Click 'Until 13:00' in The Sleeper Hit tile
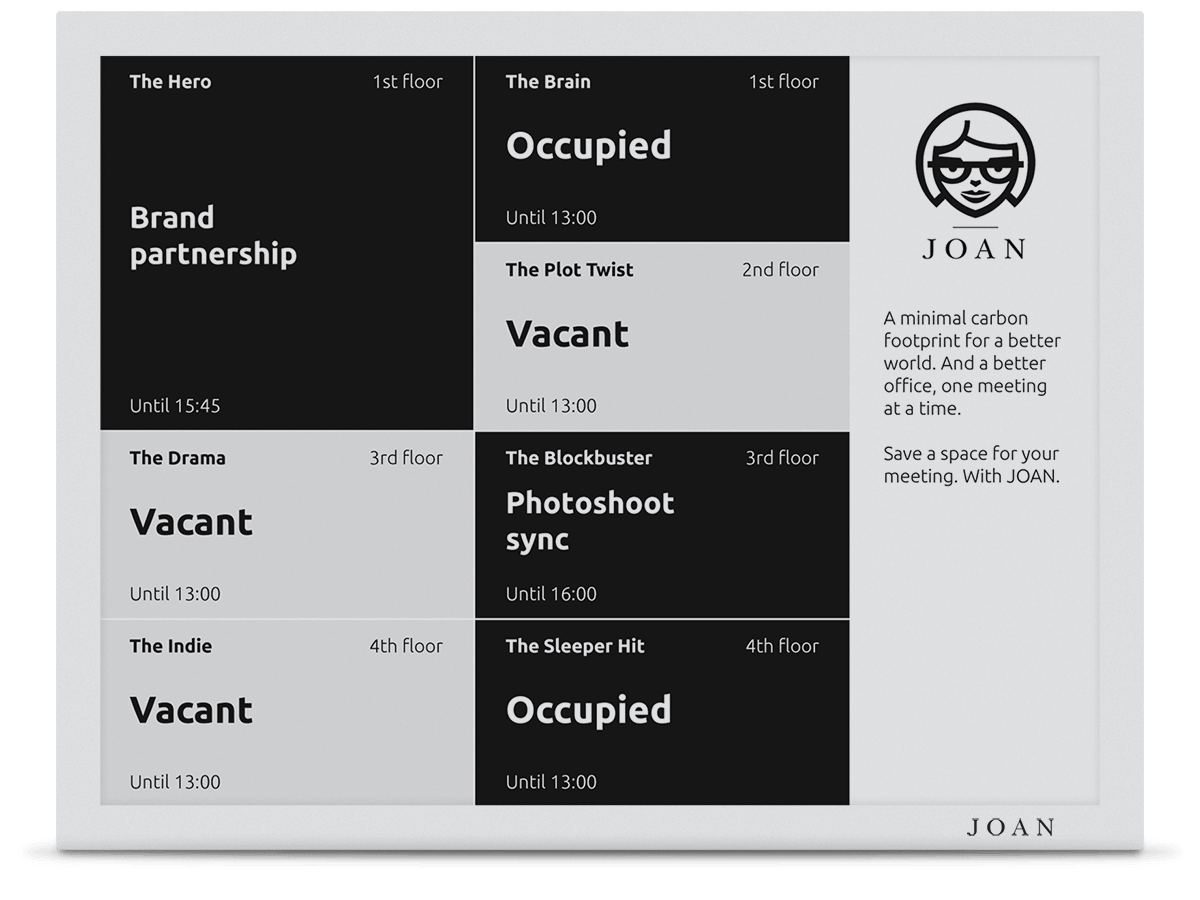 click(551, 782)
